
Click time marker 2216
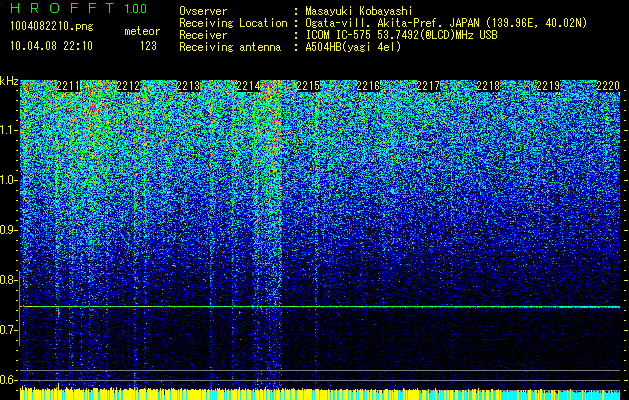368,86
